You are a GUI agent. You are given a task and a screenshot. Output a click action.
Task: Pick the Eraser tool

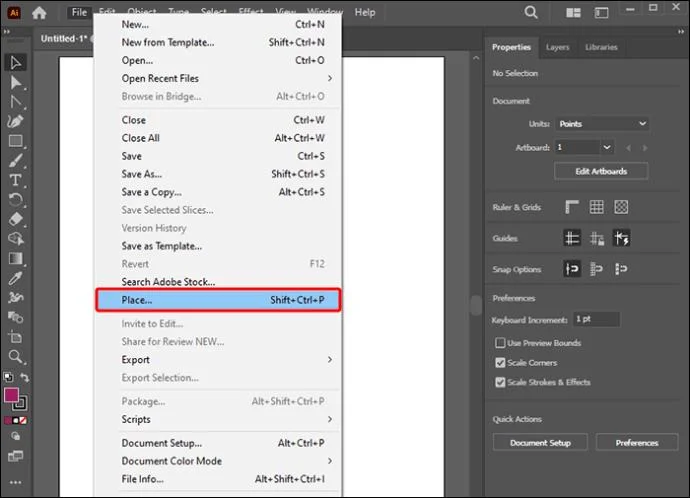[15, 219]
